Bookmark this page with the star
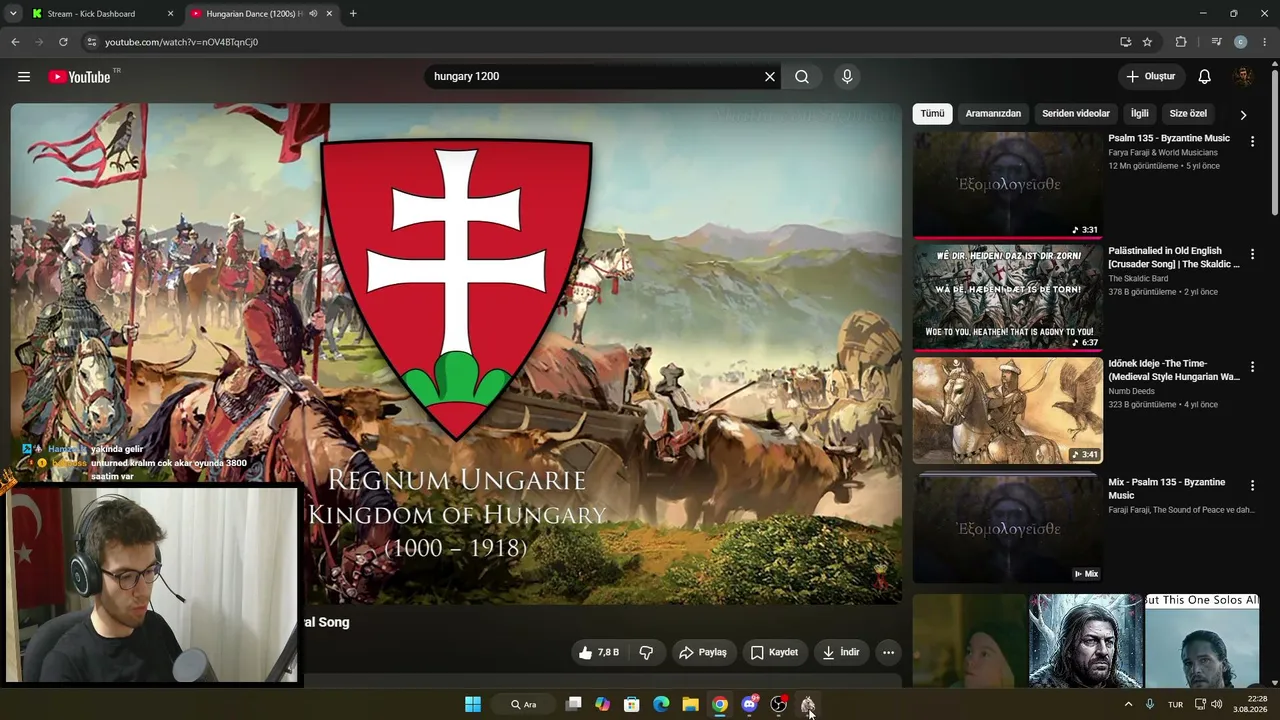The image size is (1280, 720). tap(1147, 42)
